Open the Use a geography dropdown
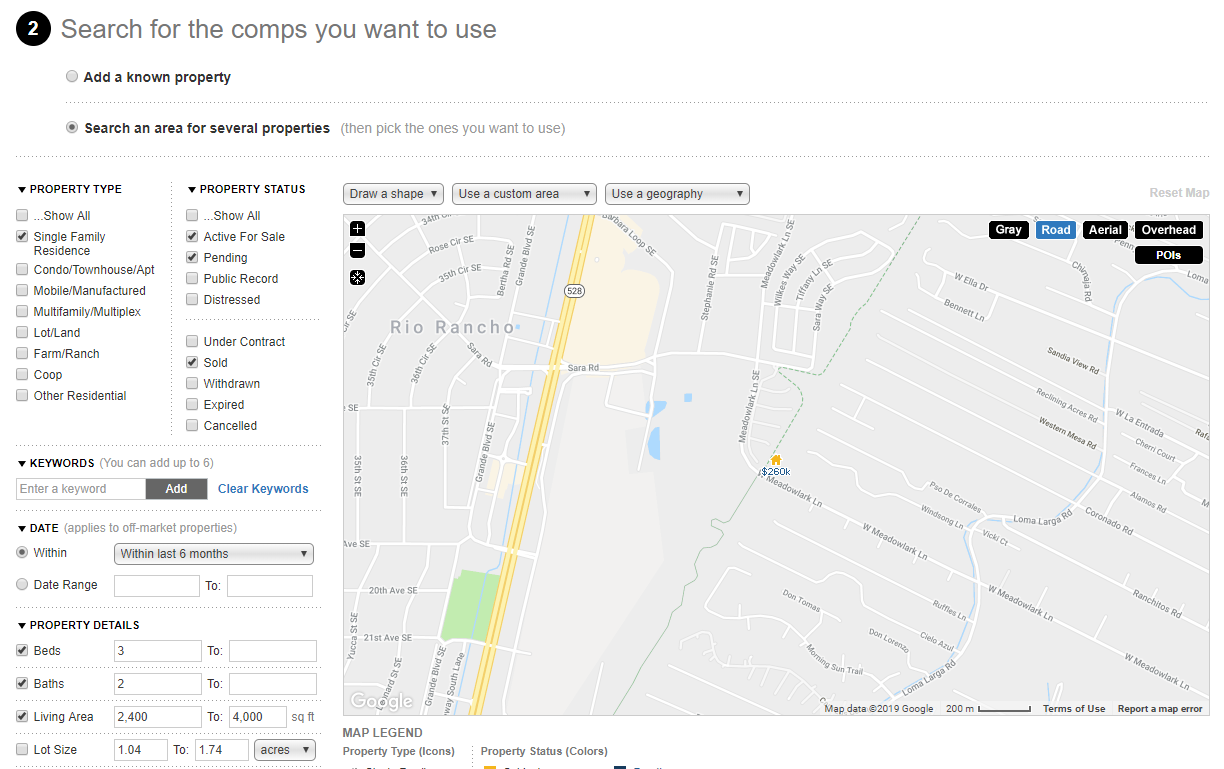Viewport: 1224px width, 769px height. (677, 194)
